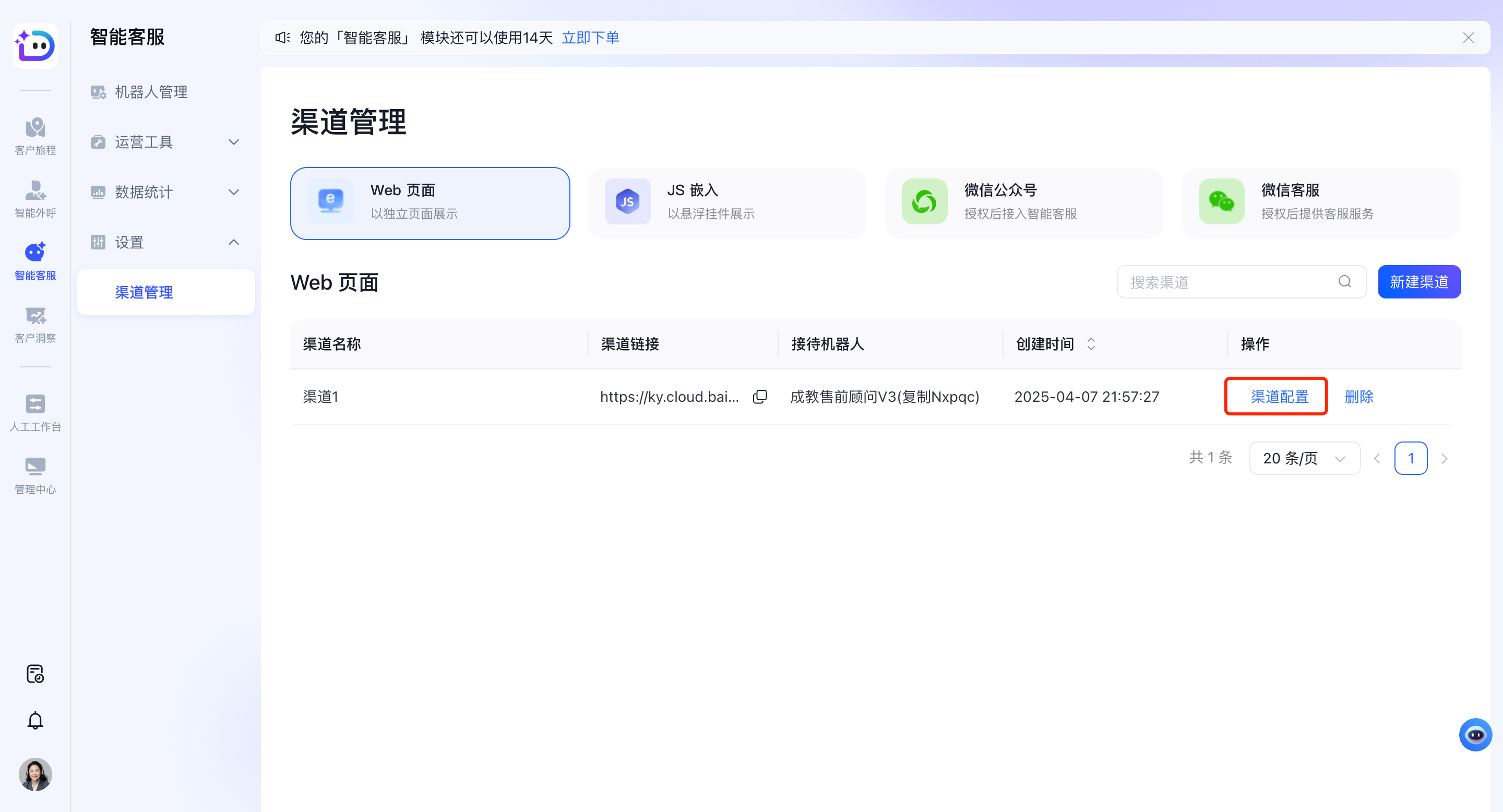This screenshot has height=812, width=1503.
Task: Click the 搜索渠道 search field
Action: (x=1225, y=282)
